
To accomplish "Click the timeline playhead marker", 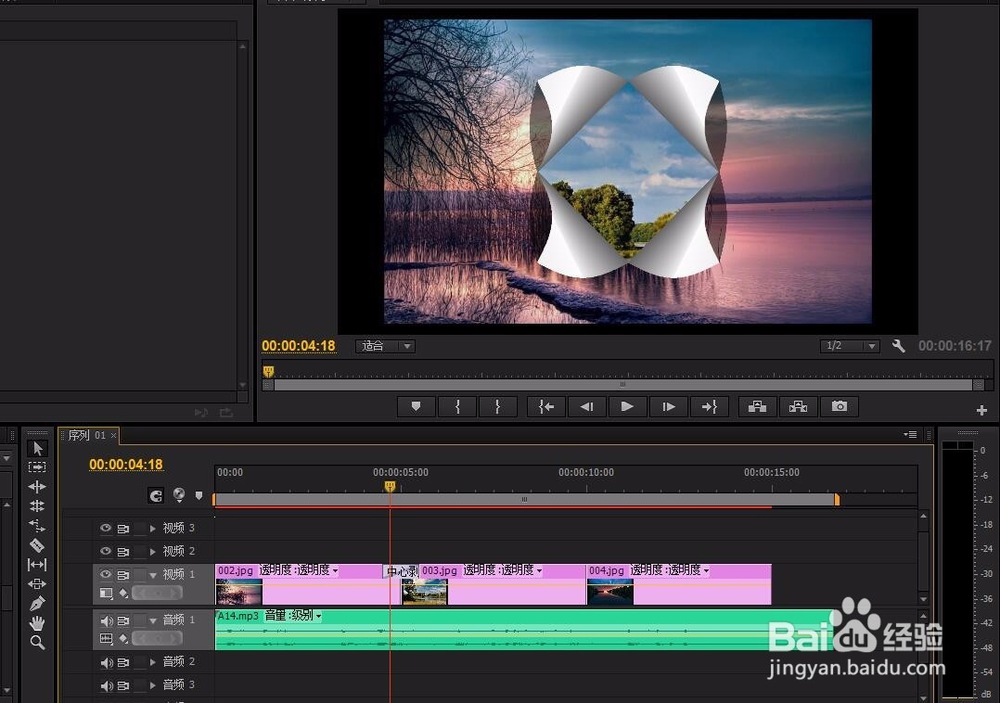I will coord(390,487).
